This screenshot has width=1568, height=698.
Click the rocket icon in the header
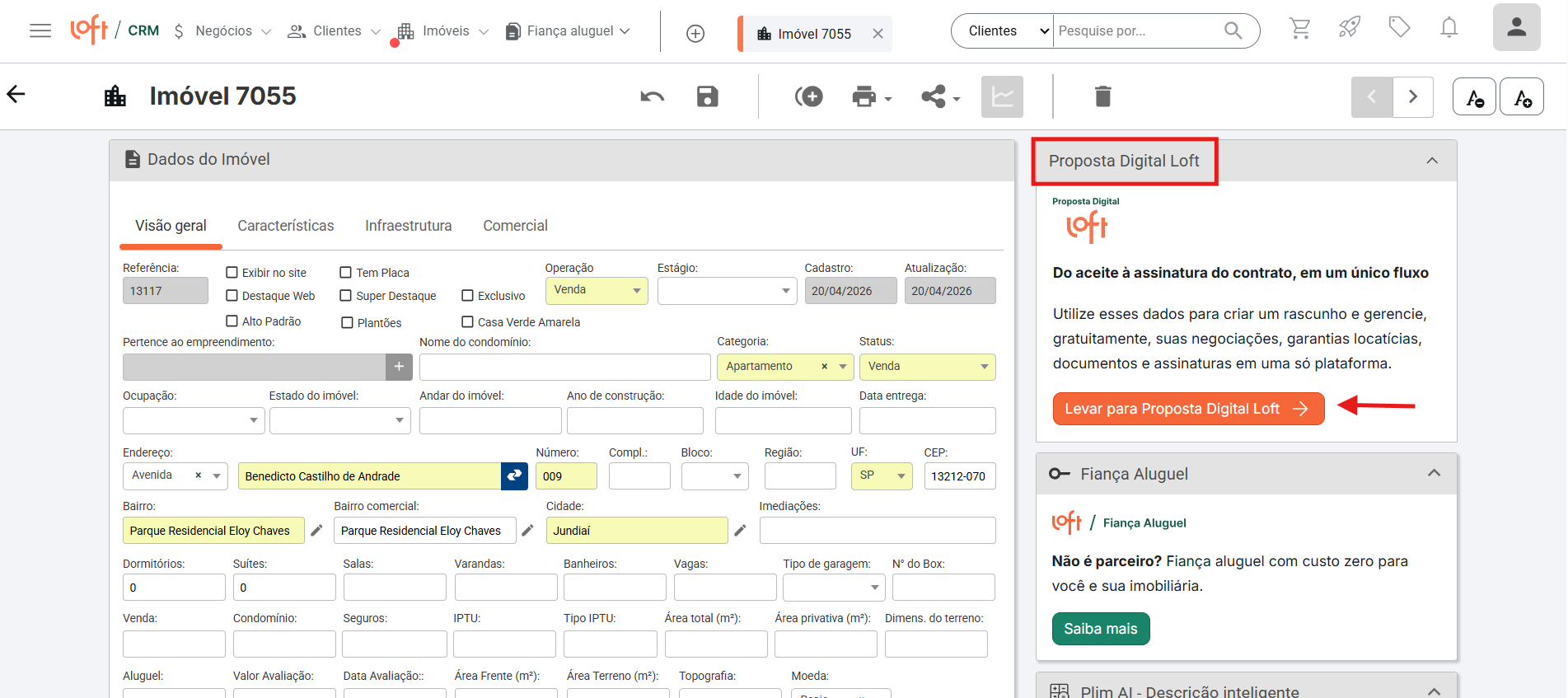(1349, 29)
